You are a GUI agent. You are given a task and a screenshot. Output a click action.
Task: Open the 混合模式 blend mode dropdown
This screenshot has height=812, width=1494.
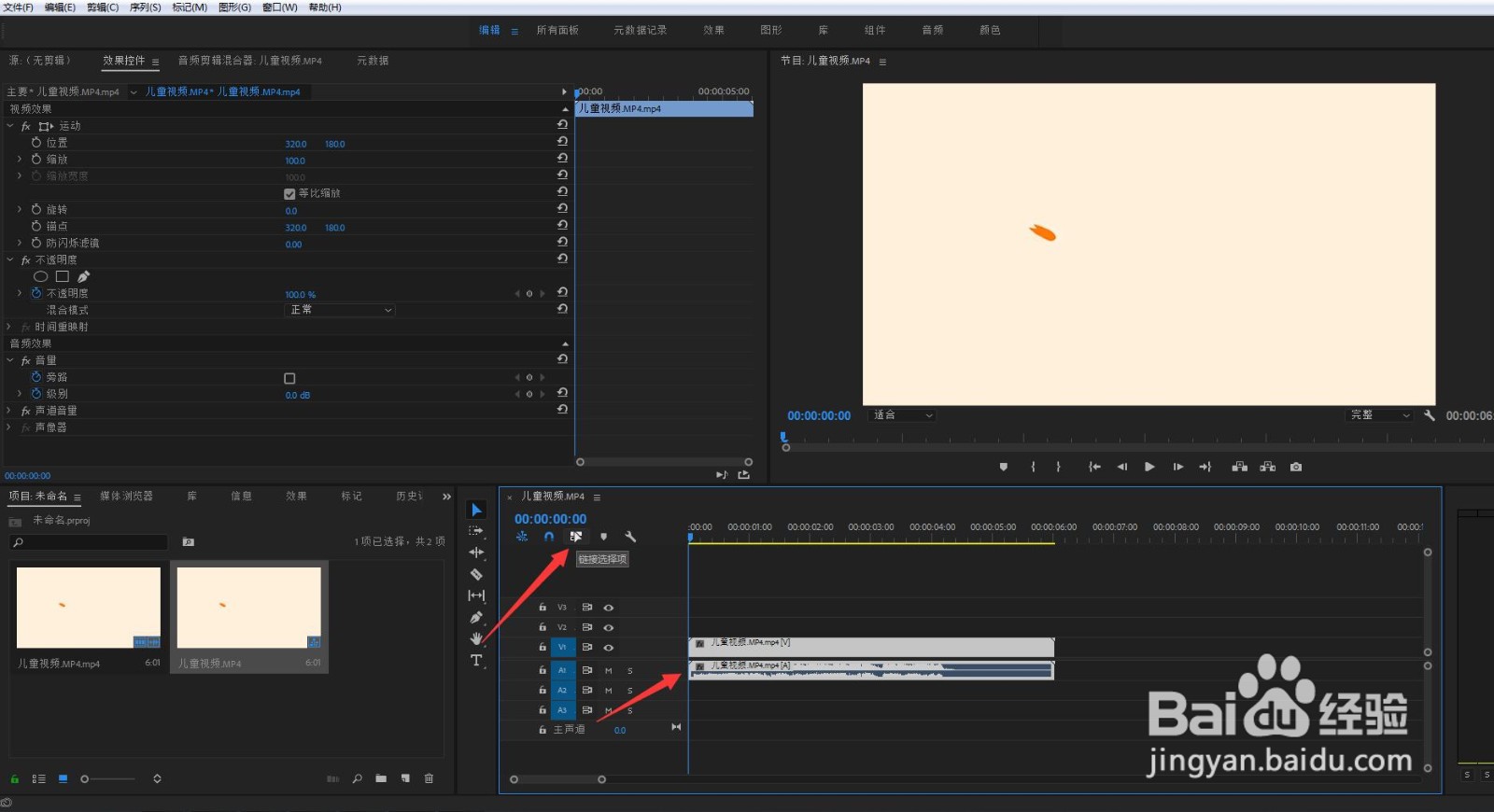click(x=340, y=310)
